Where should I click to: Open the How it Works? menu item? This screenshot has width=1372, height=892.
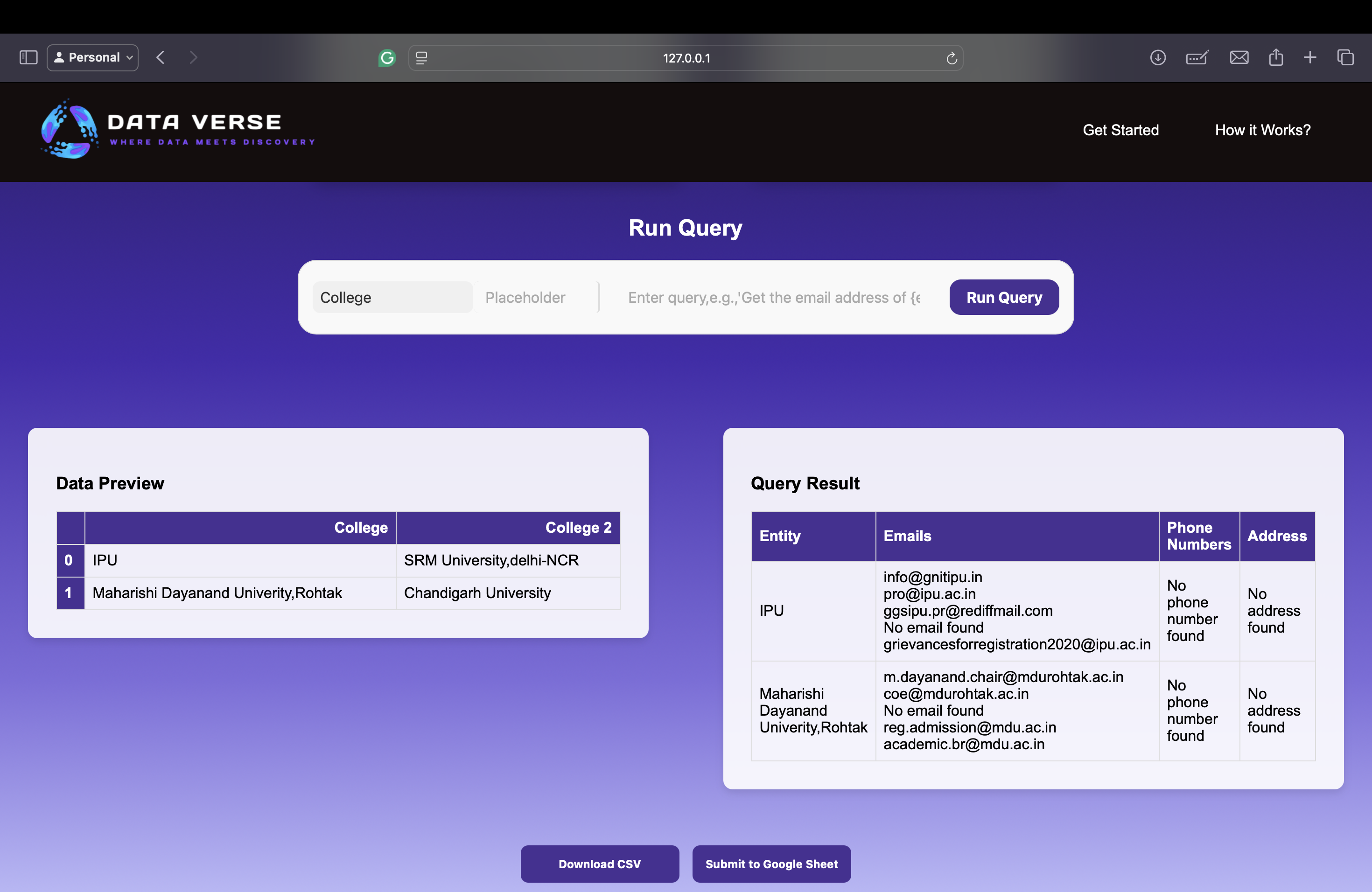(x=1262, y=130)
